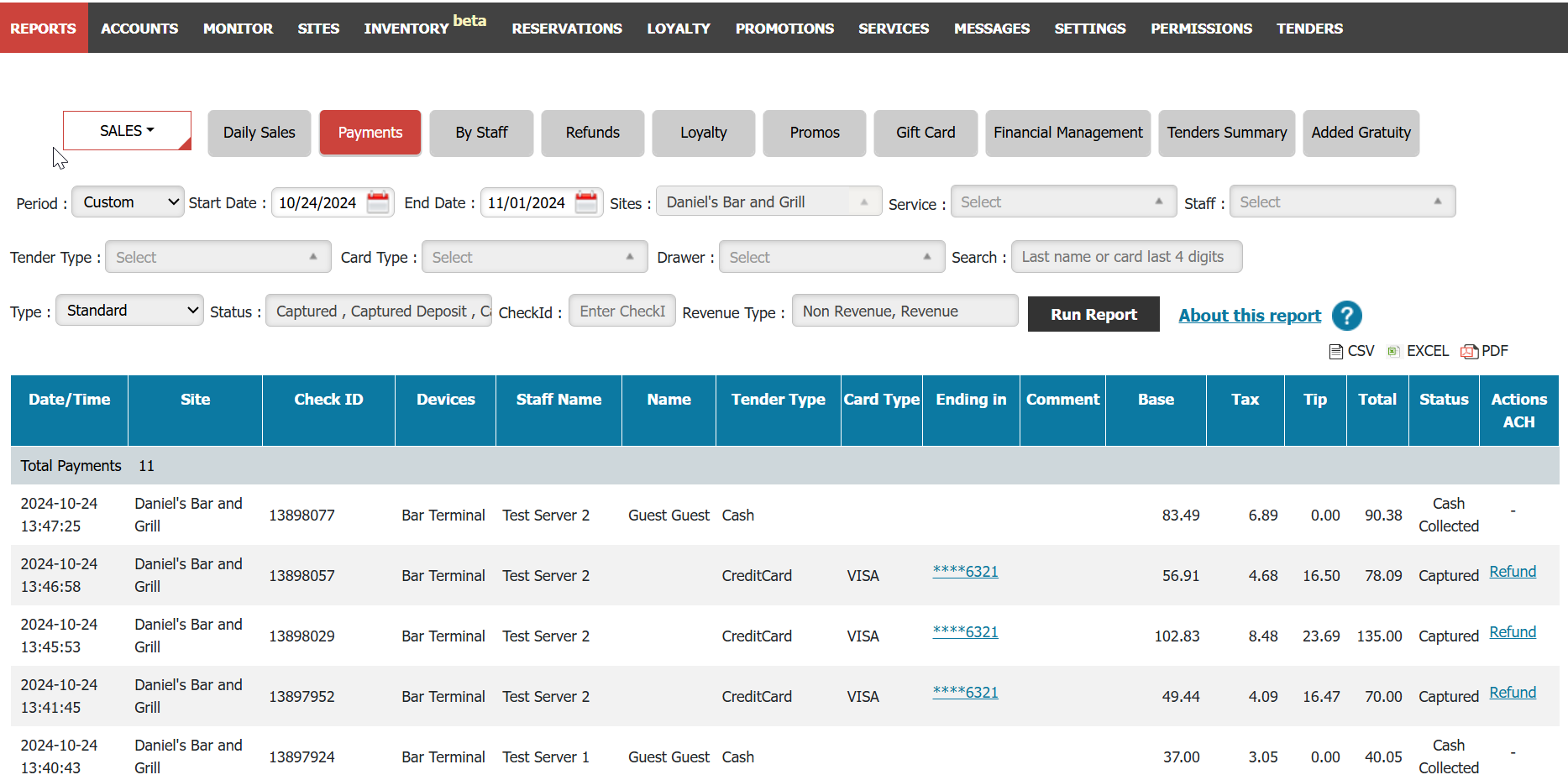Open the Start Date calendar picker icon
Viewport: 1568px width, 780px height.
379,202
